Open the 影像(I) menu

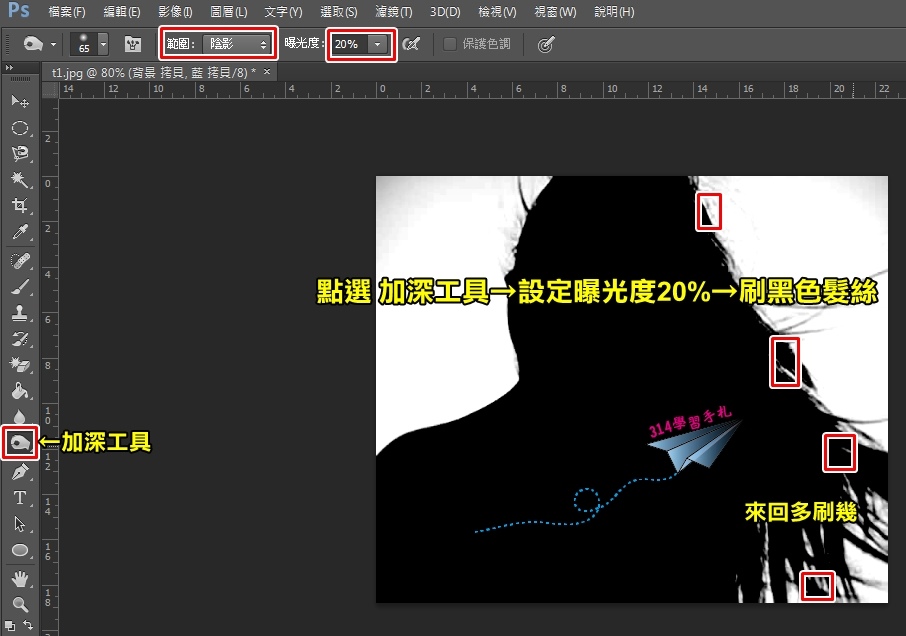coord(175,12)
